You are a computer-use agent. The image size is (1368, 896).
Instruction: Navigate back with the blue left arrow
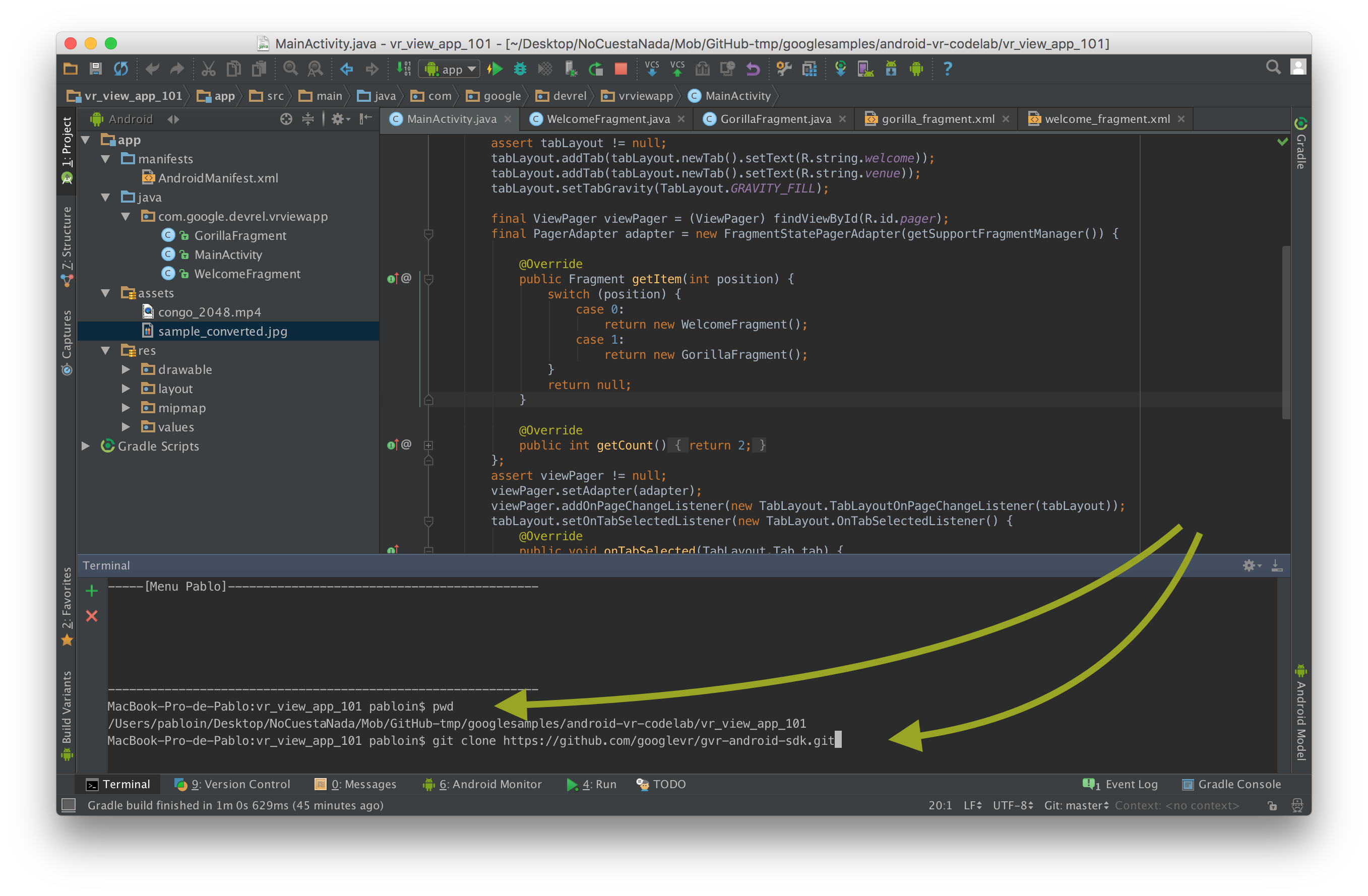point(346,69)
